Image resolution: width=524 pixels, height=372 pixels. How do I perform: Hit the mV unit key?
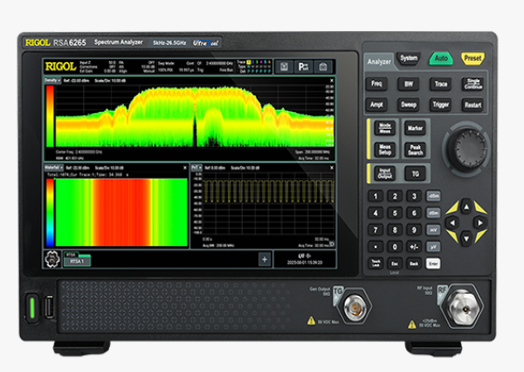[x=433, y=230]
